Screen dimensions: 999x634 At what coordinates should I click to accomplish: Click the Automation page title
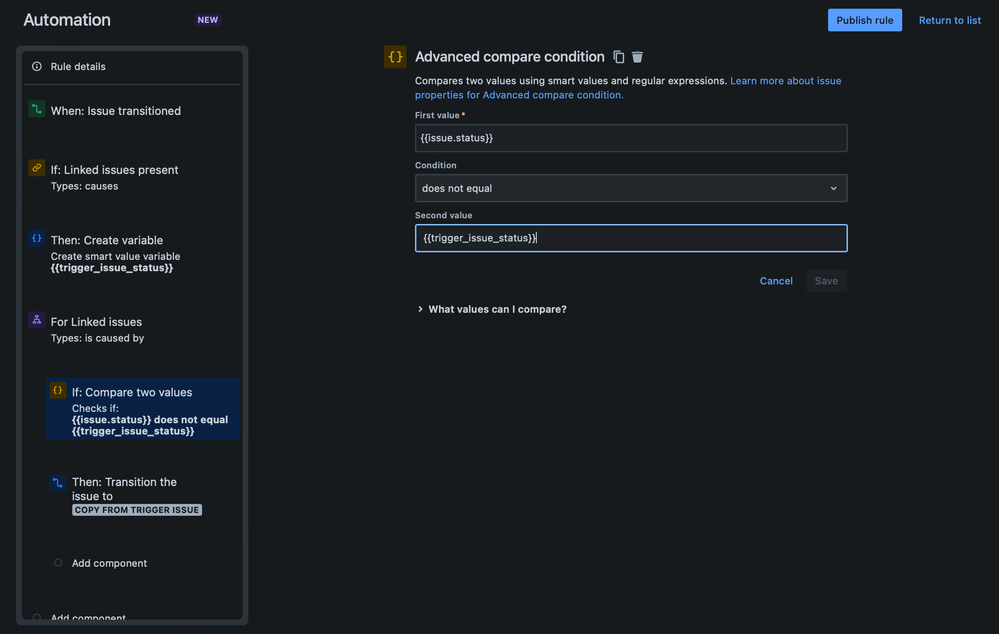click(x=67, y=20)
